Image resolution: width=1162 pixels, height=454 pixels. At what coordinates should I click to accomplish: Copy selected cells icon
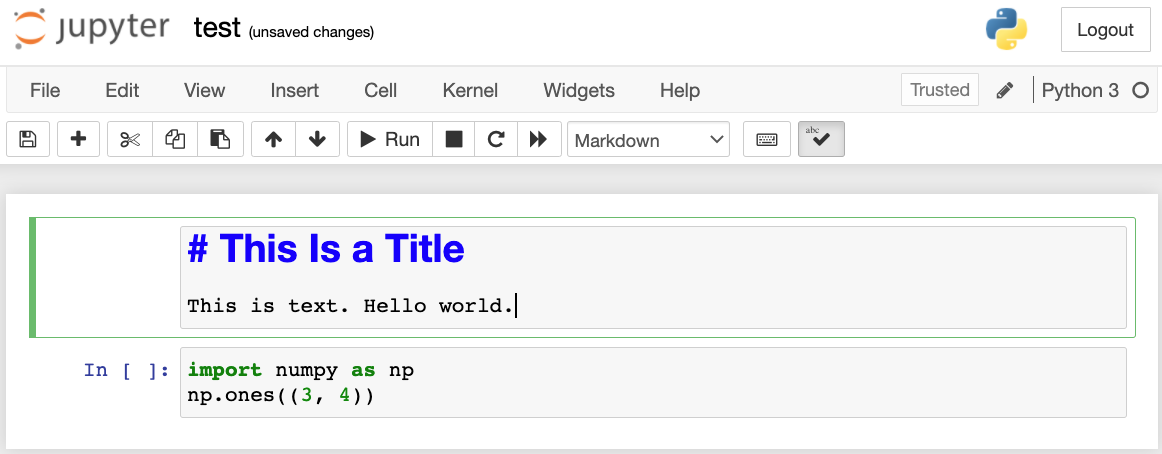coord(175,140)
